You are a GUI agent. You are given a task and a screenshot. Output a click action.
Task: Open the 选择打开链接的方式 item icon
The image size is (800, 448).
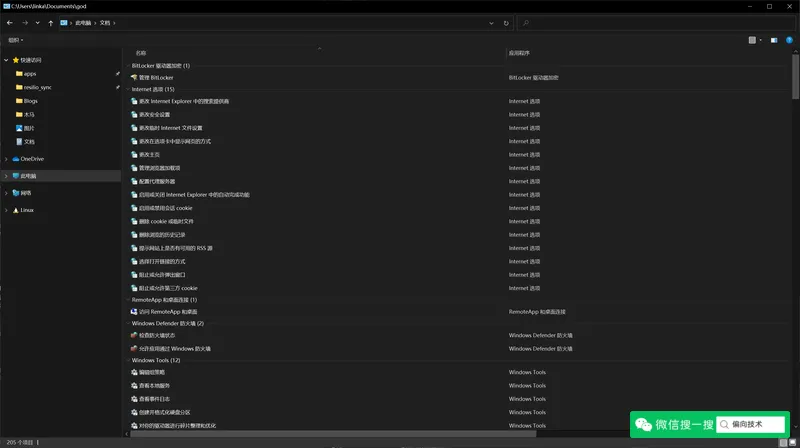coord(134,261)
